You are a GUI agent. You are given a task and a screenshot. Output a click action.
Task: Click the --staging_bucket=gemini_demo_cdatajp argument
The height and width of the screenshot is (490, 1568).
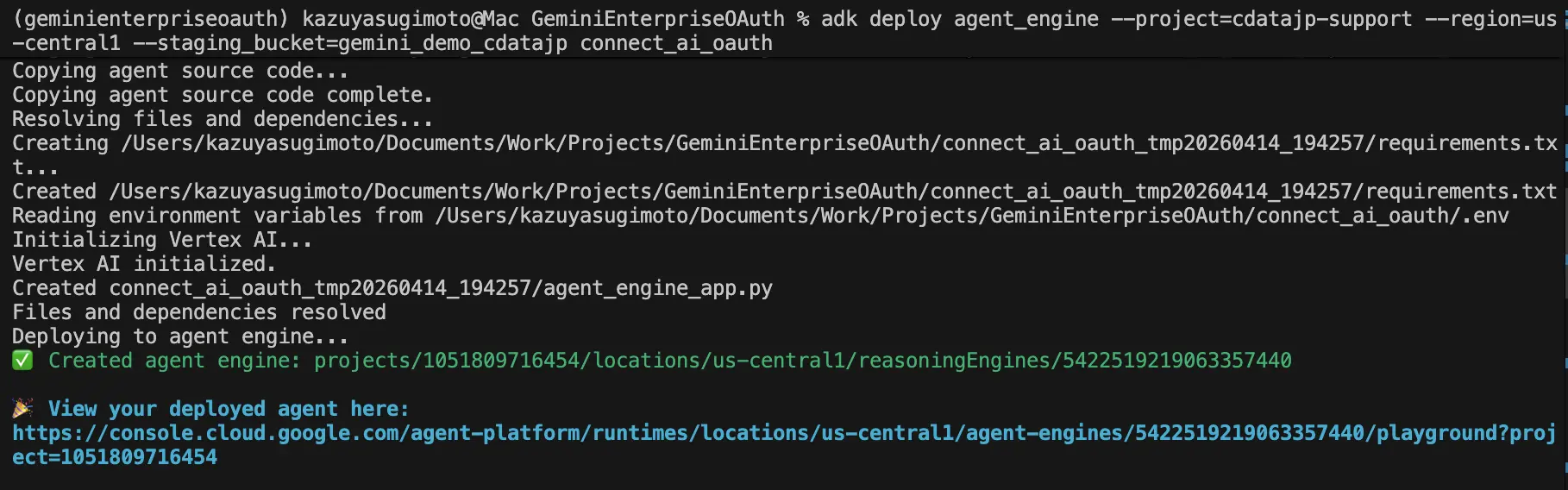pyautogui.click(x=349, y=43)
